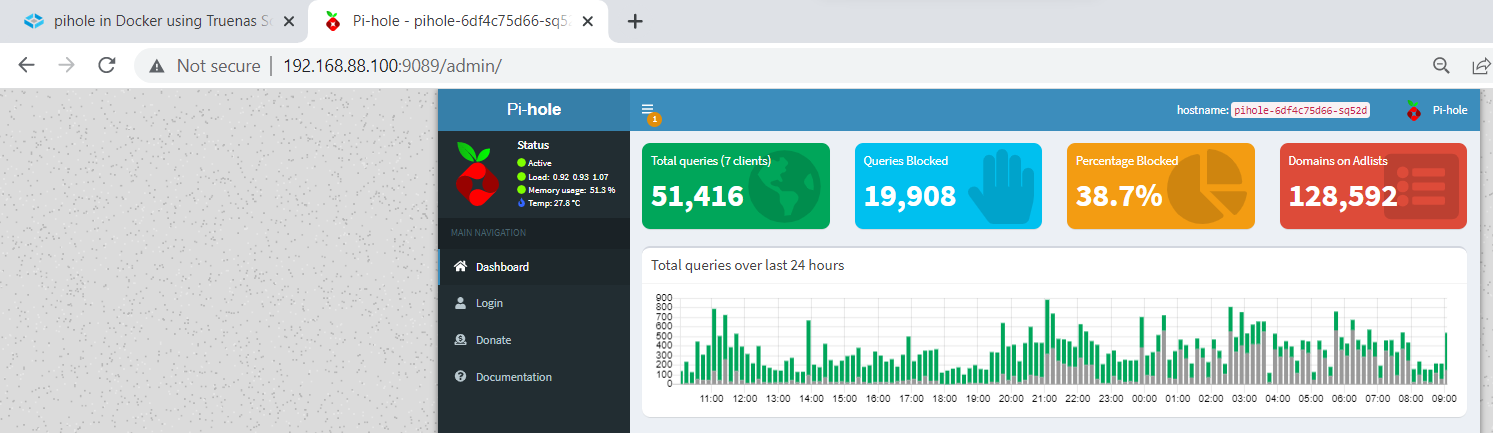Click the Login user icon
Viewport: 1493px width, 433px height.
tap(460, 302)
